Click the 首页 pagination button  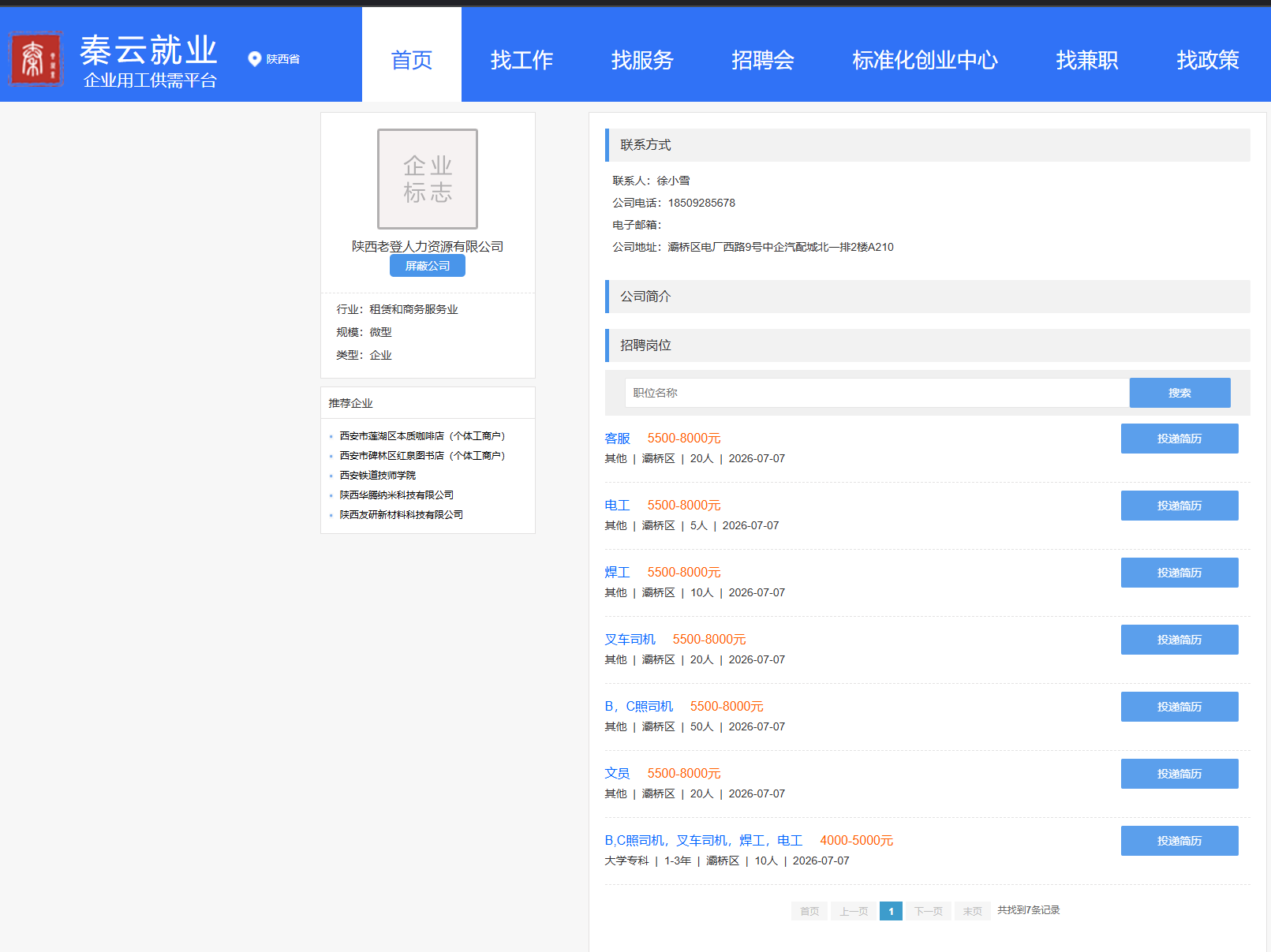(809, 911)
